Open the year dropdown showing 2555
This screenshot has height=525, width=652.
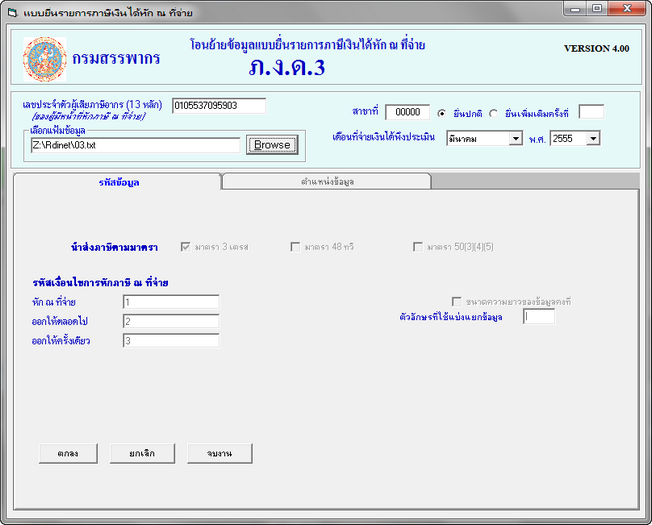[592, 138]
